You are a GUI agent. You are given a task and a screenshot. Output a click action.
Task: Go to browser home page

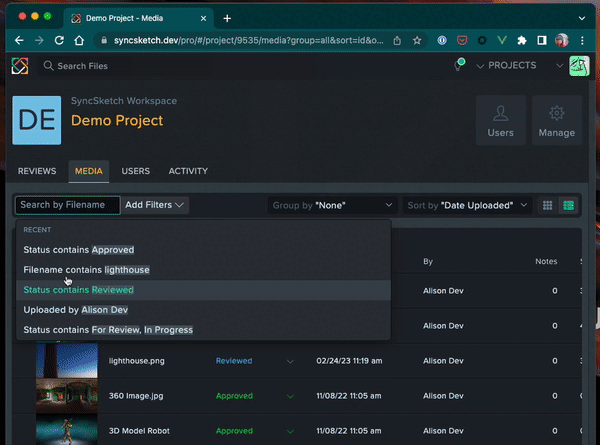[79, 40]
